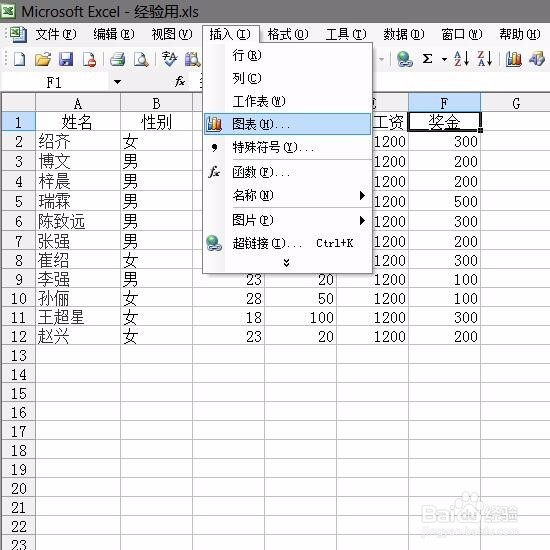Select 图表(H)... chart menu entry

tap(287, 124)
